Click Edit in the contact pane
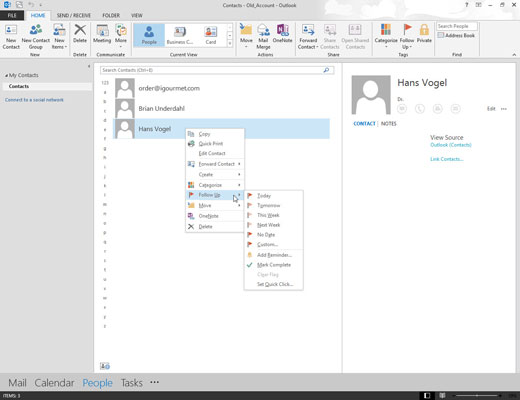The image size is (520, 400). point(491,109)
